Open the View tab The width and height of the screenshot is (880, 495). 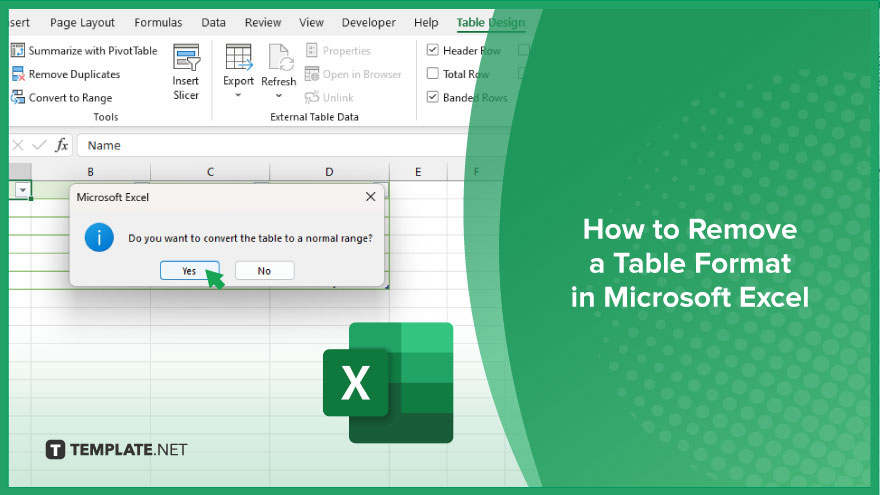(311, 22)
